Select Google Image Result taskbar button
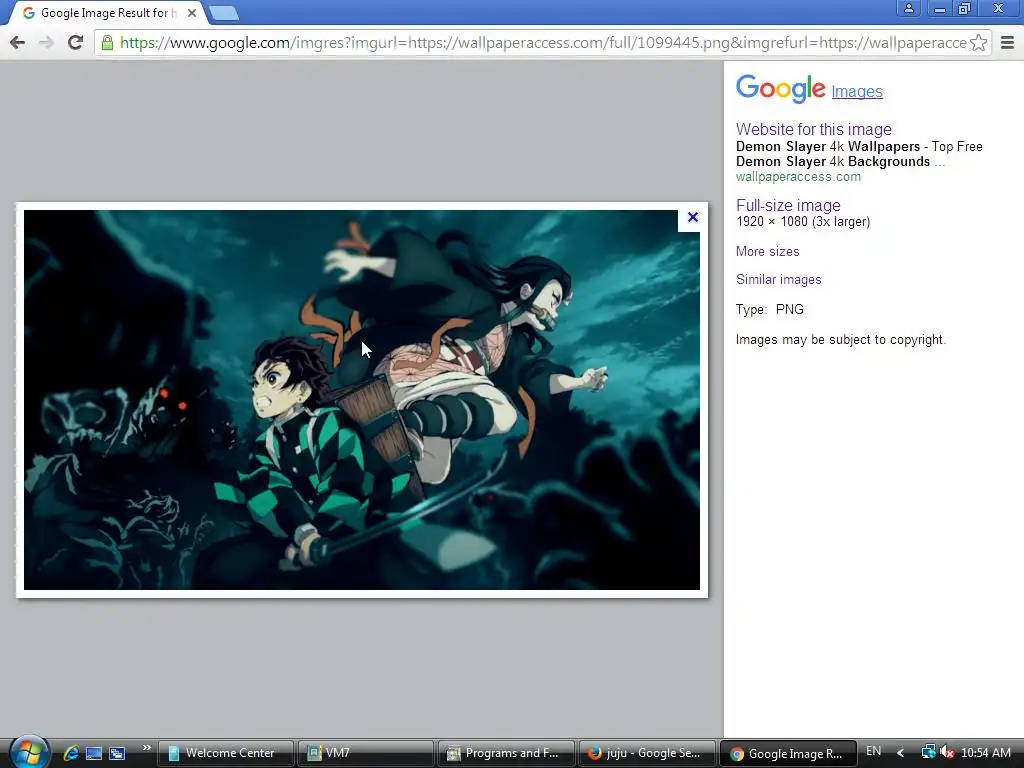This screenshot has height=768, width=1024. click(788, 753)
